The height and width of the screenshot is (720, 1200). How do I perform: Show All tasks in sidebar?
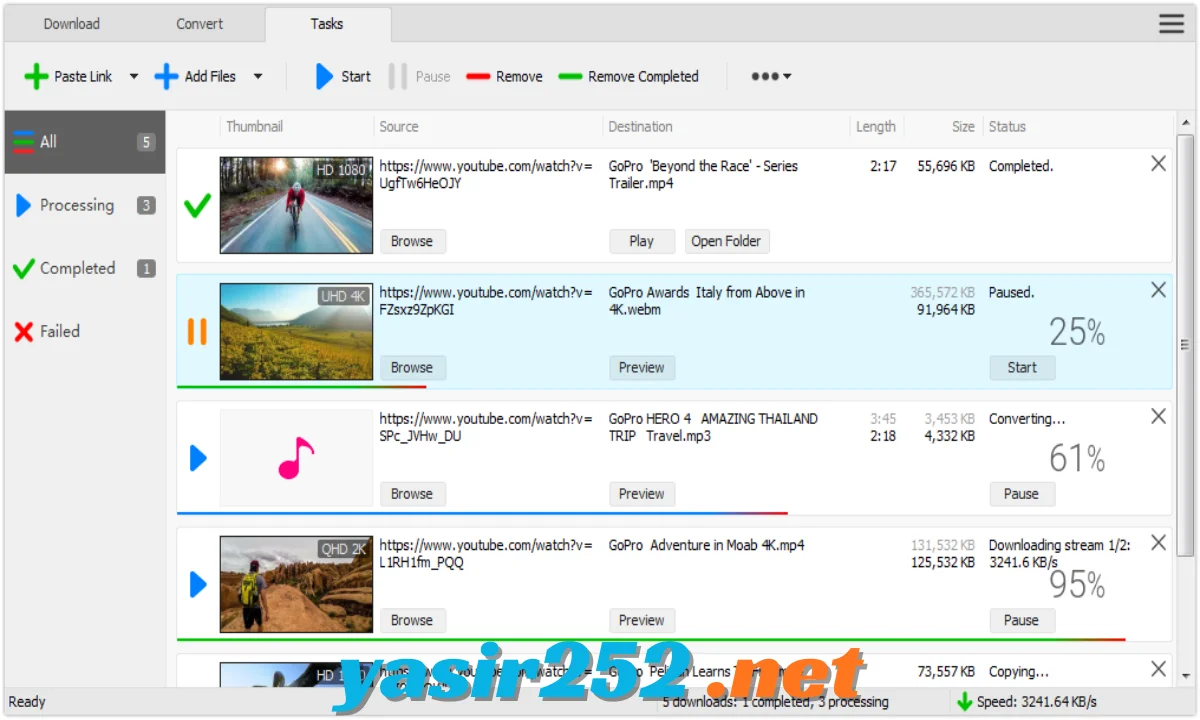(84, 142)
